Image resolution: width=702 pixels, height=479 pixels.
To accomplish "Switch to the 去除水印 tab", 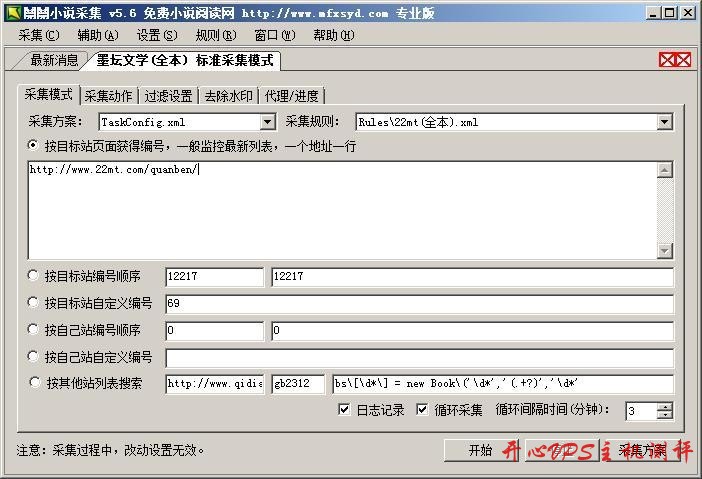I will pyautogui.click(x=228, y=96).
